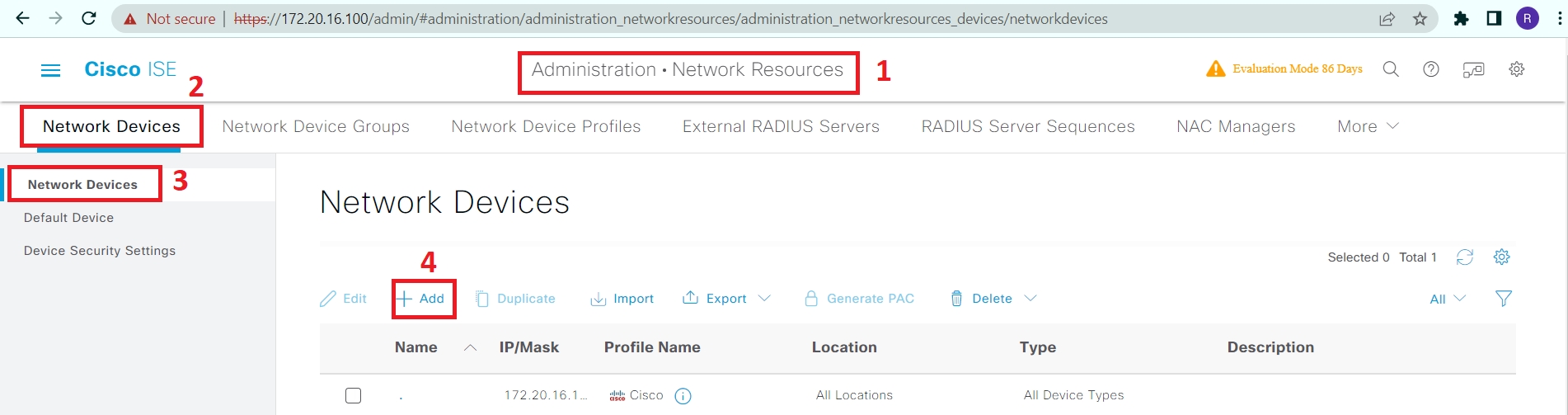Bookmark this page with star icon
Viewport: 1568px width, 415px height.
coord(1420,18)
